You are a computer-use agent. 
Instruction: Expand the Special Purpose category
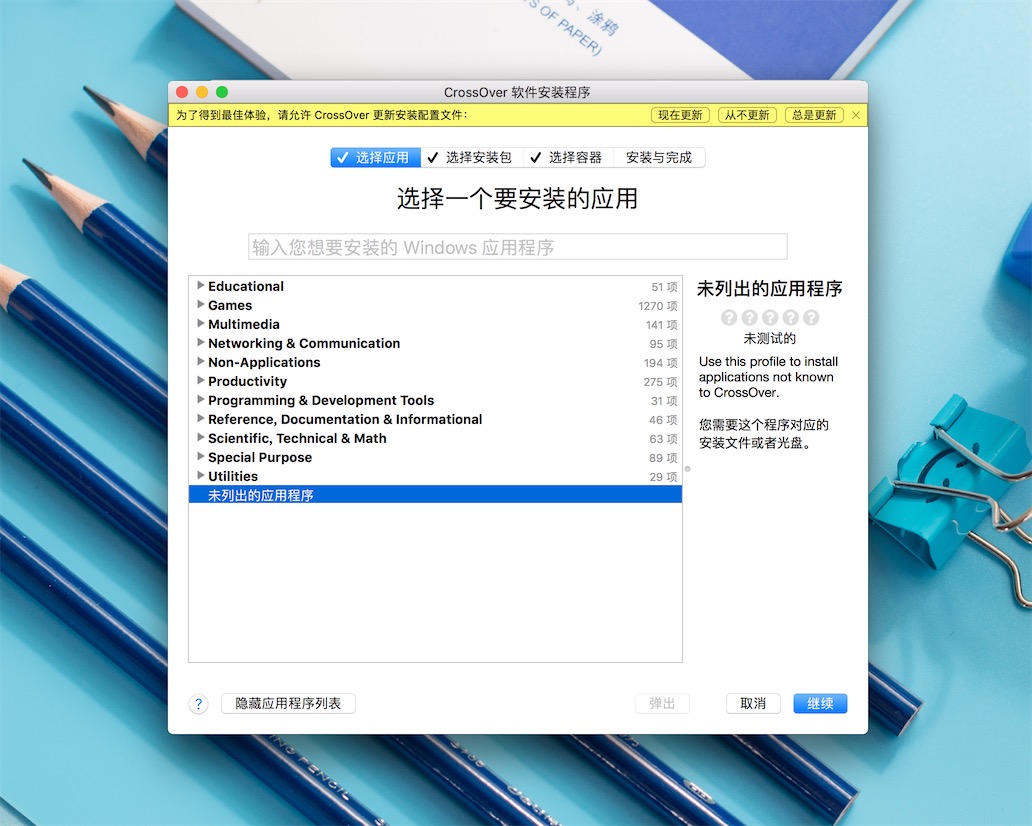coord(200,457)
